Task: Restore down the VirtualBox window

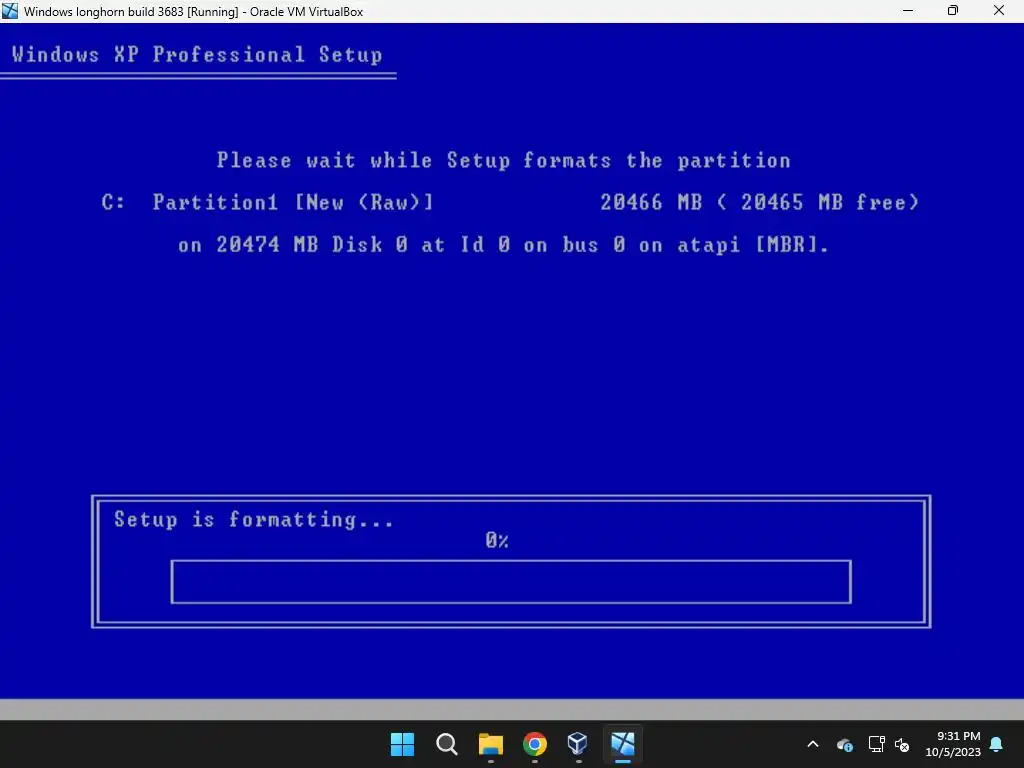Action: 953,10
